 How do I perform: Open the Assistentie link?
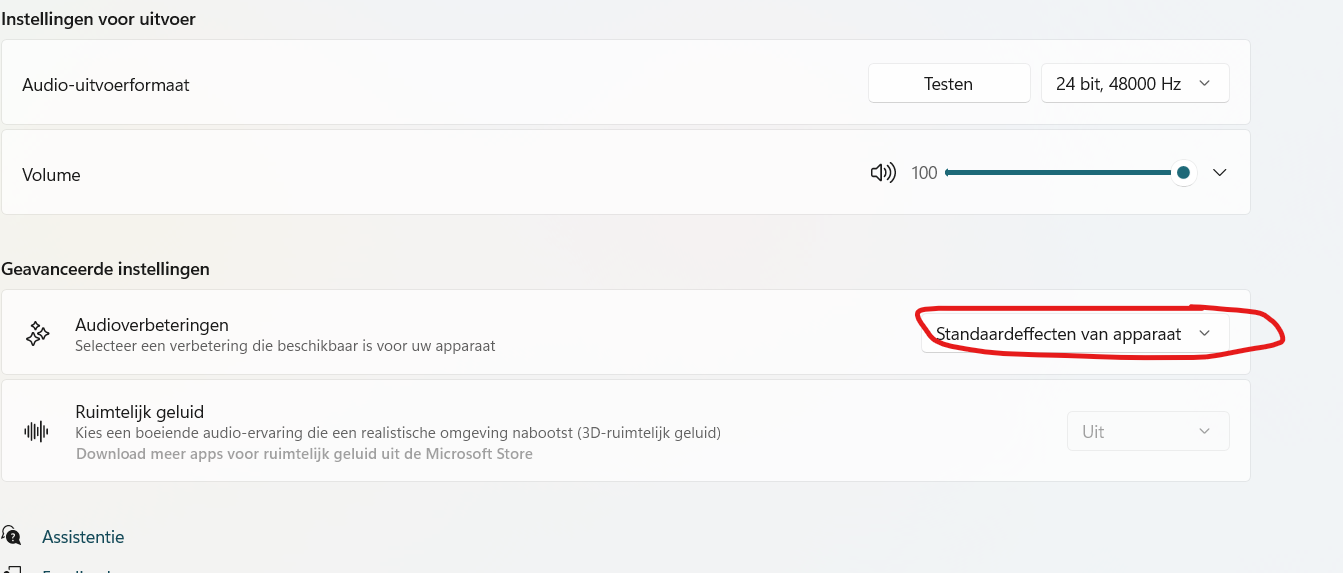tap(83, 537)
